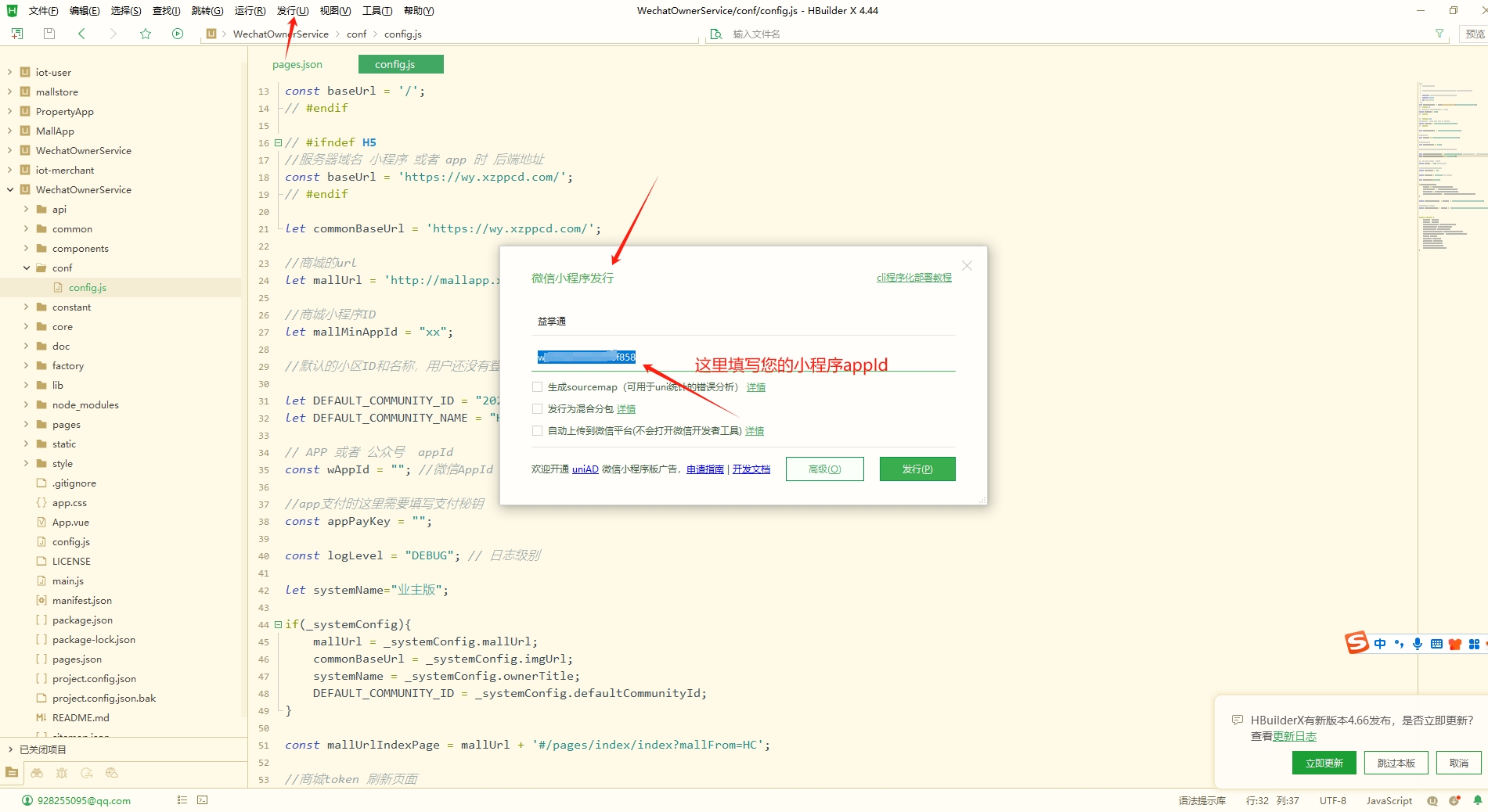Collapse the open WechatOwnerService project

coord(9,189)
